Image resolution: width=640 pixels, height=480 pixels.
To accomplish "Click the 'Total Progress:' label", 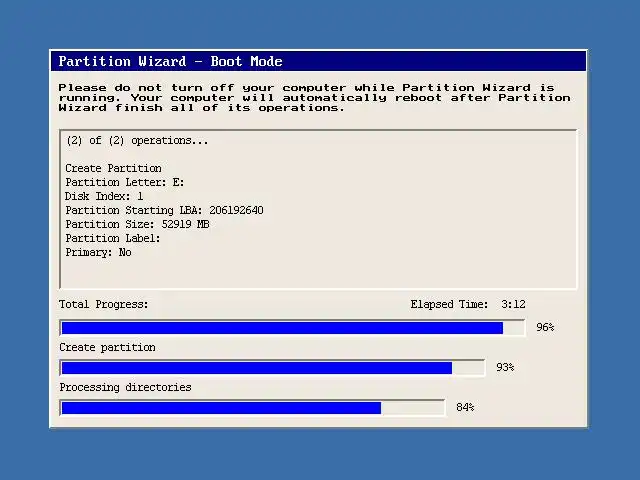I will tap(104, 304).
